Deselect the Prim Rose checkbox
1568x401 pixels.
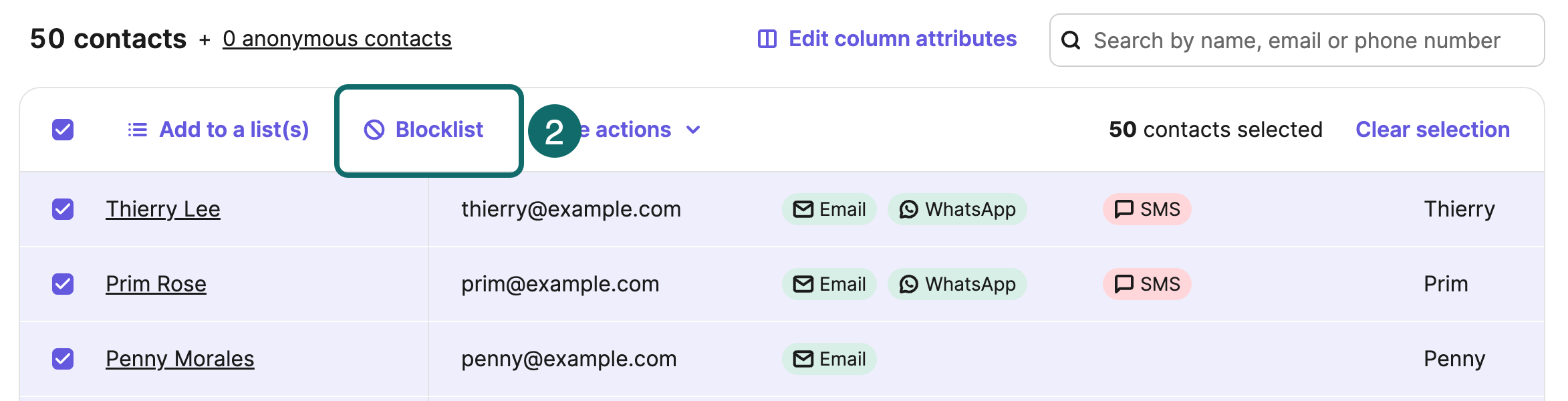(63, 284)
